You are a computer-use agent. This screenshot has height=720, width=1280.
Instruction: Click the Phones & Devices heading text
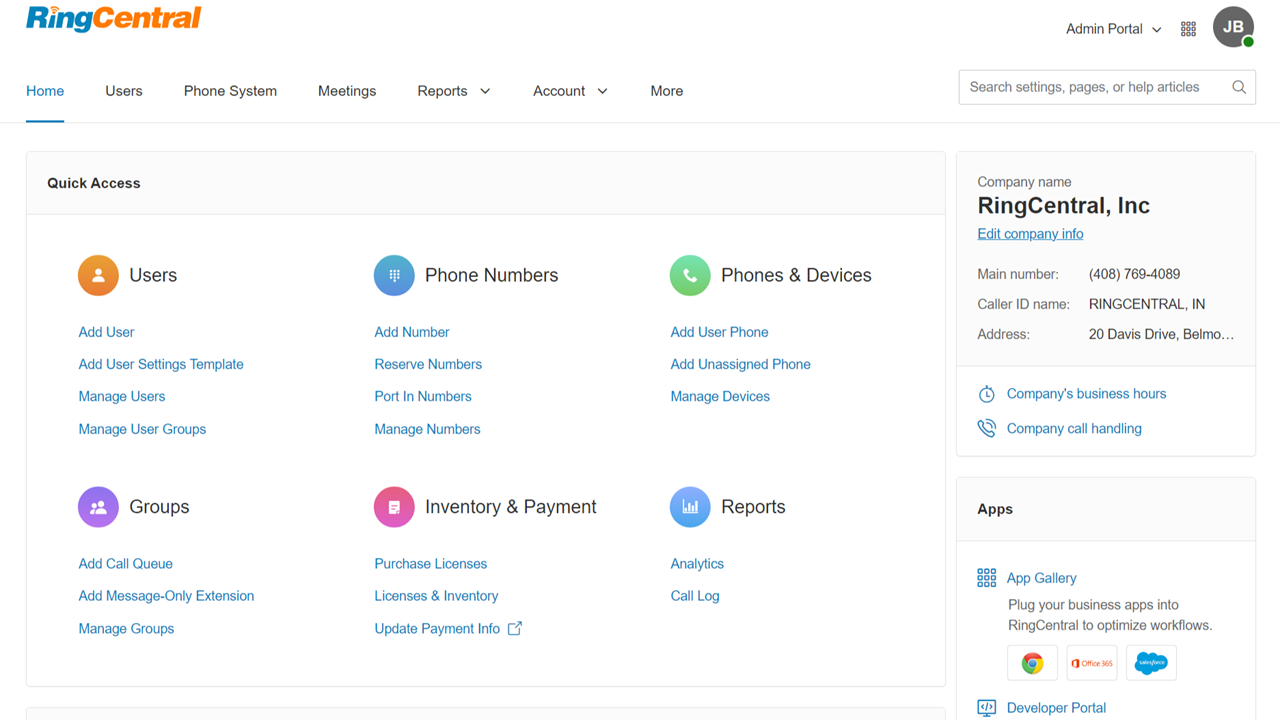[x=796, y=275]
